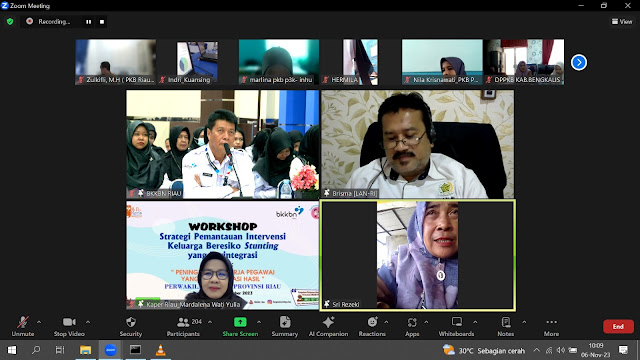Image resolution: width=640 pixels, height=360 pixels.
Task: Open the notification center icon
Action: click(623, 350)
